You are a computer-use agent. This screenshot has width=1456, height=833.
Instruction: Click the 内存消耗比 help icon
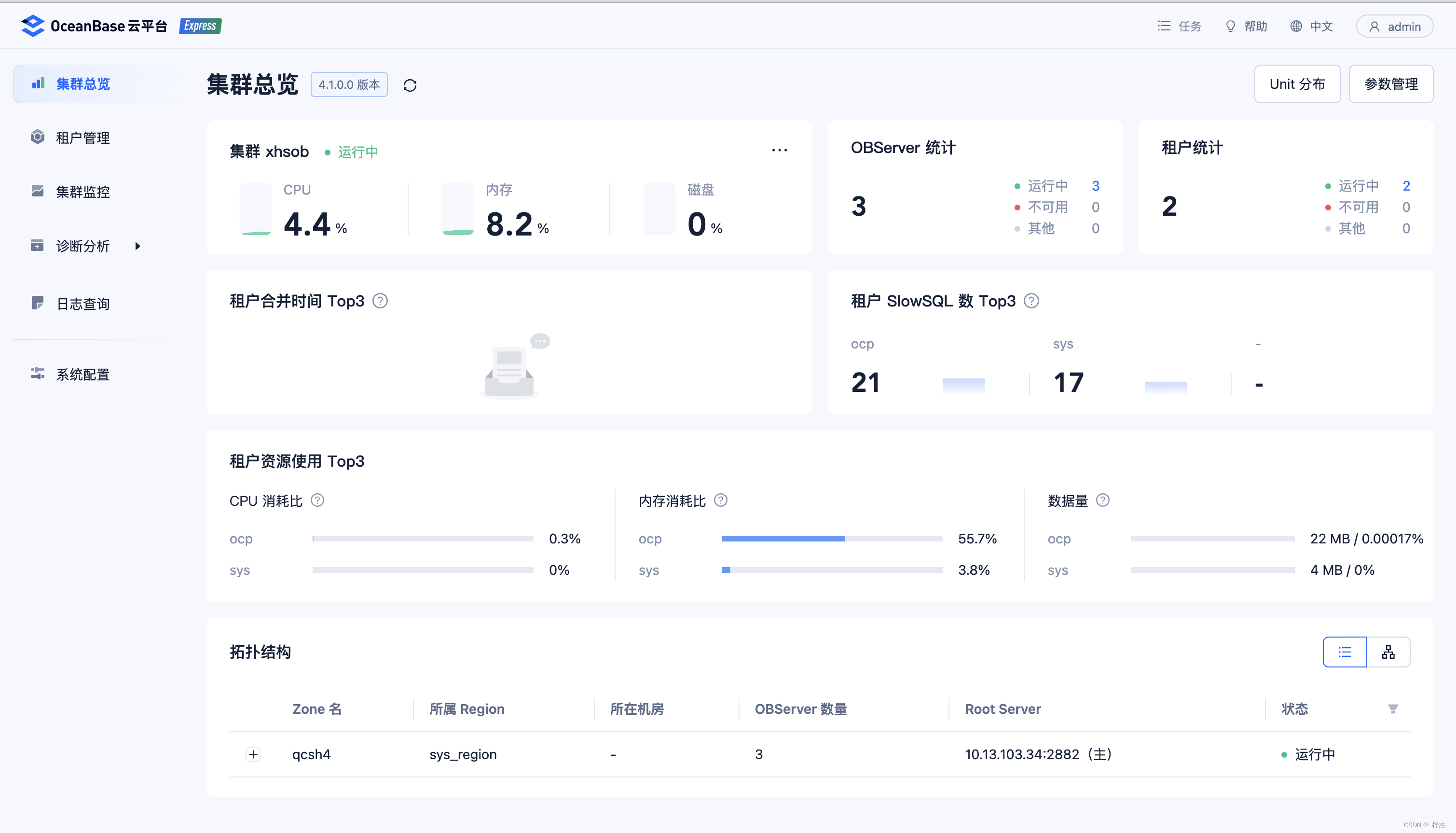[721, 500]
